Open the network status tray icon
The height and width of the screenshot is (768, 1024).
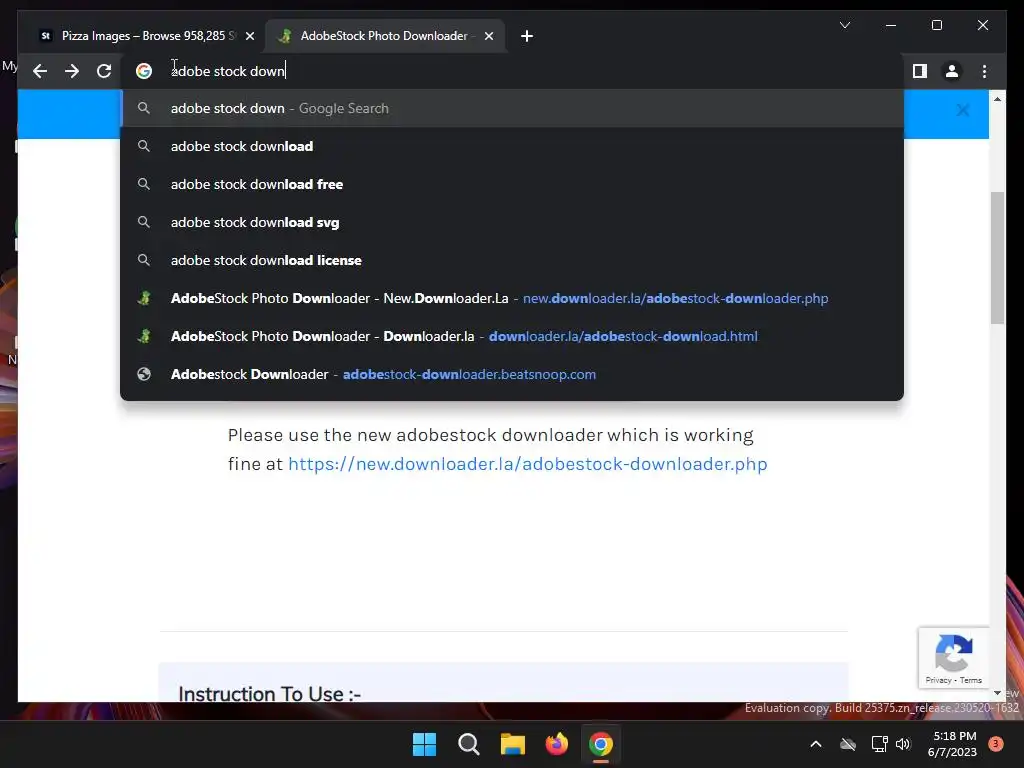tap(879, 744)
